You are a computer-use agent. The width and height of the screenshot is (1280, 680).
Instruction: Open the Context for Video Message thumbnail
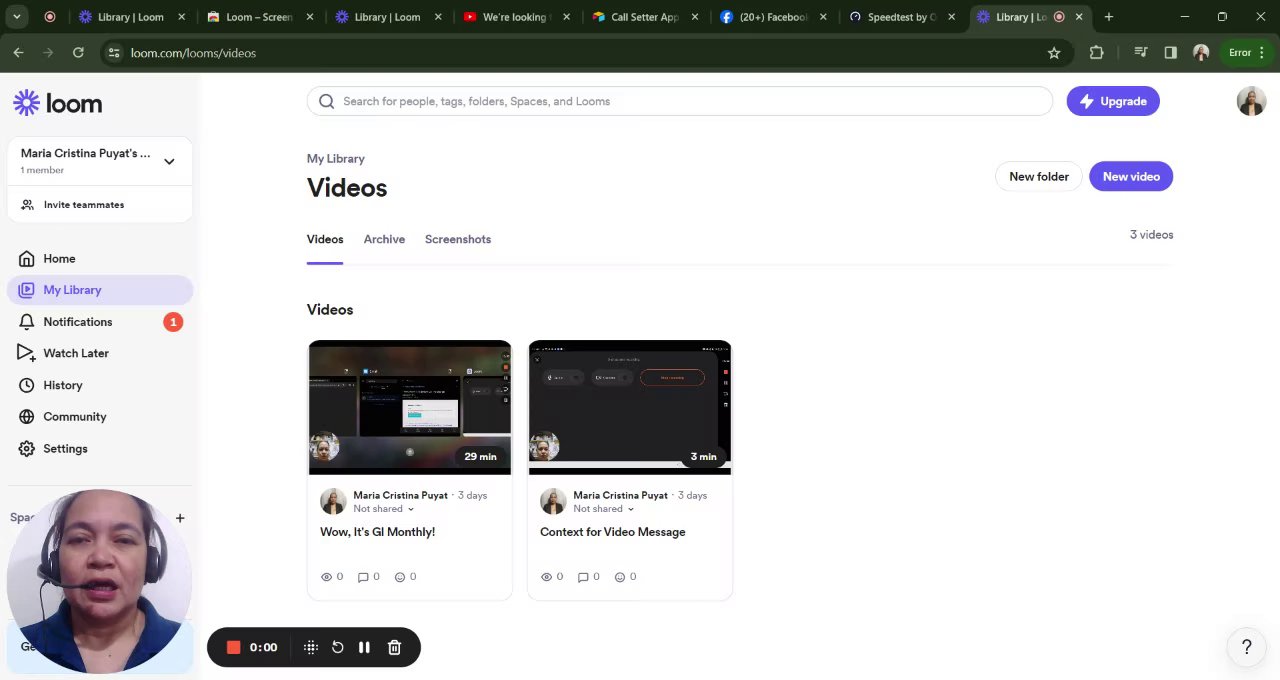coord(630,407)
